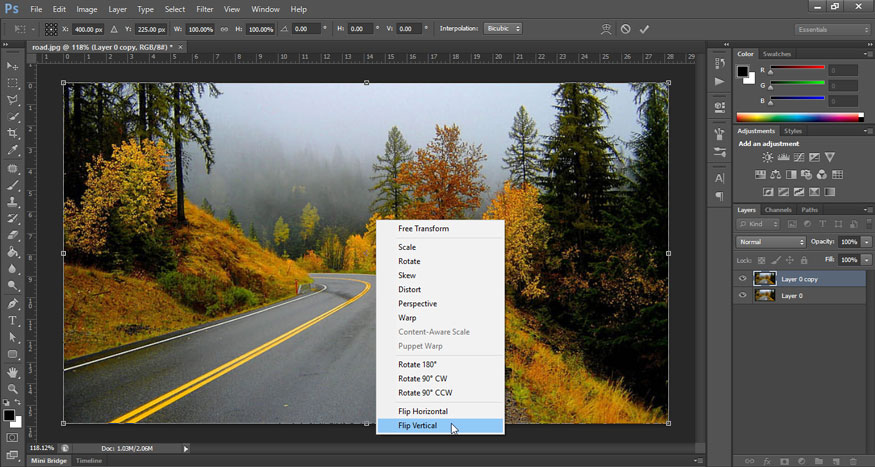
Task: Select the Move tool
Action: (x=13, y=65)
